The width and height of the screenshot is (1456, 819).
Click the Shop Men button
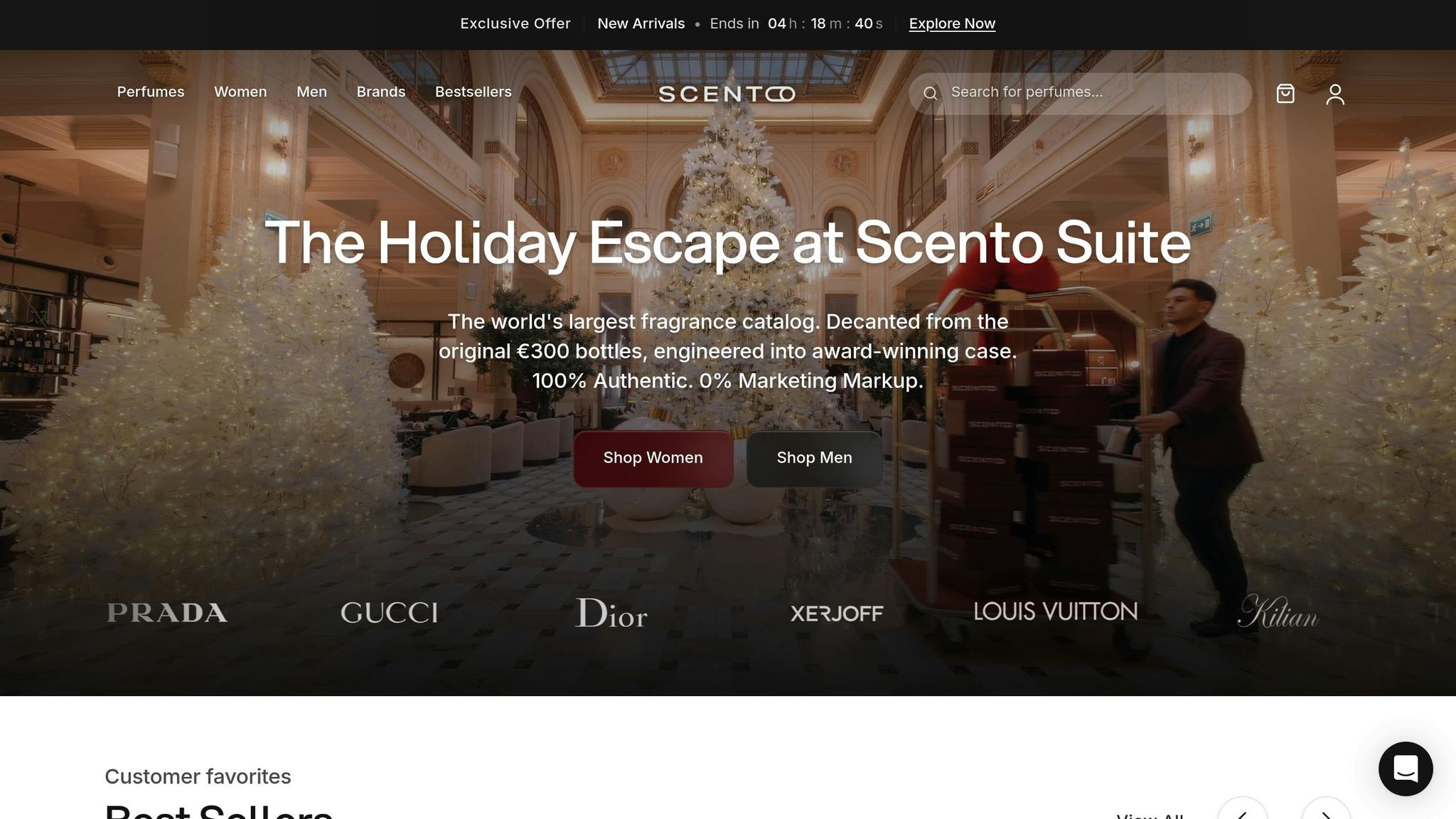[x=815, y=459]
